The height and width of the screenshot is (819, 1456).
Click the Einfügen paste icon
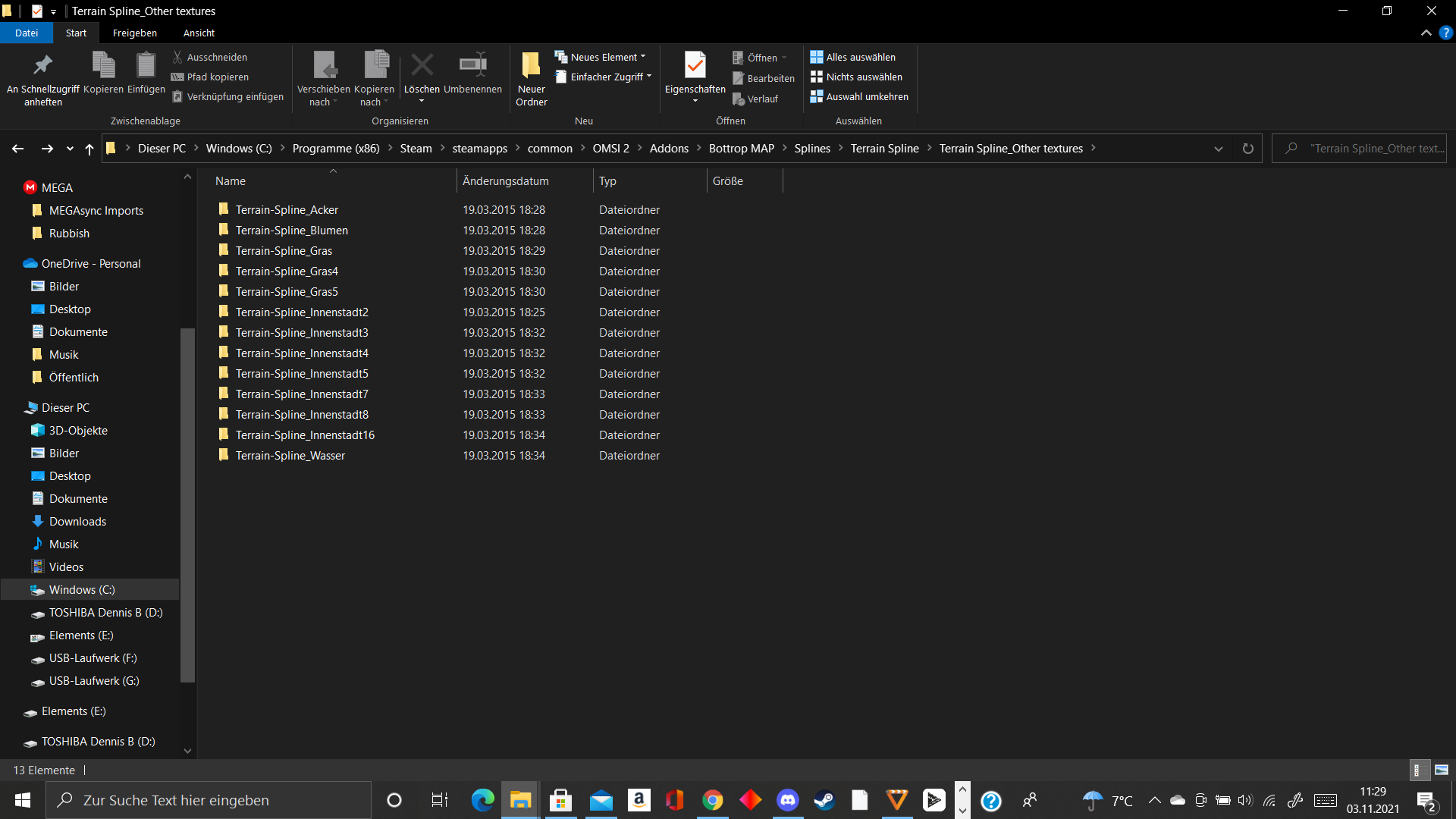(146, 66)
